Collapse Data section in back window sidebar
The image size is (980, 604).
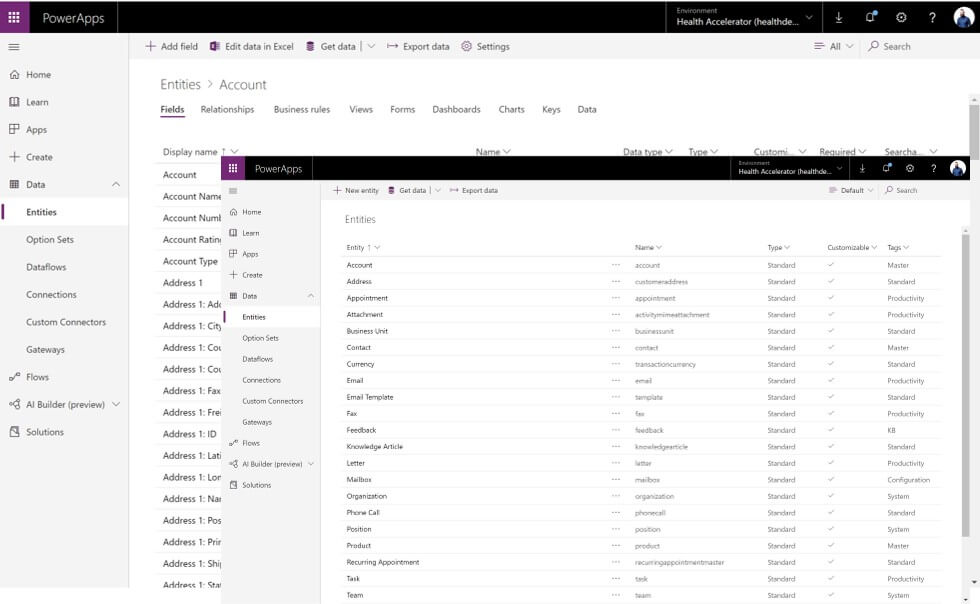tap(116, 184)
